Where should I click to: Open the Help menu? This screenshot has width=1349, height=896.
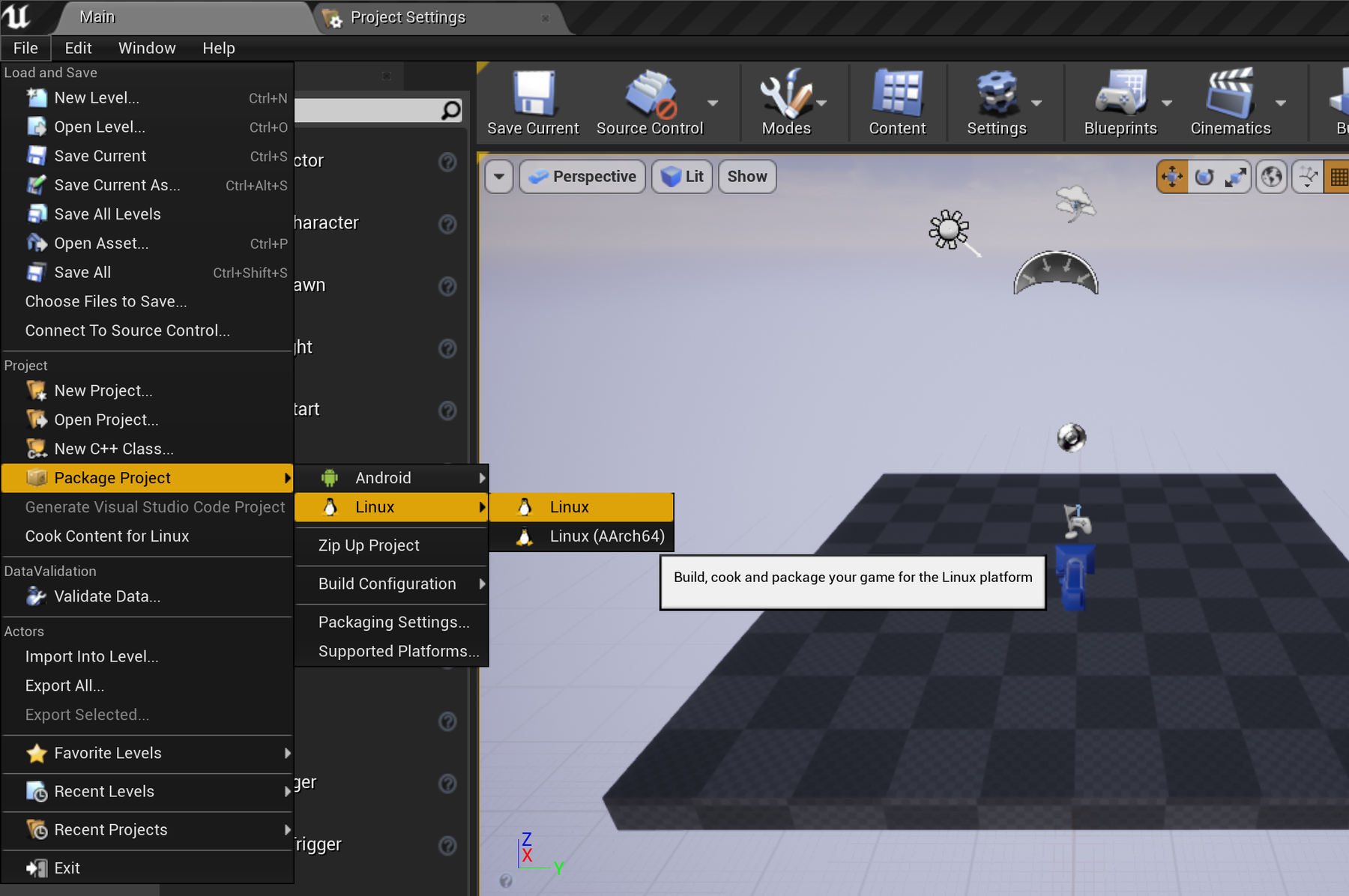pos(219,48)
